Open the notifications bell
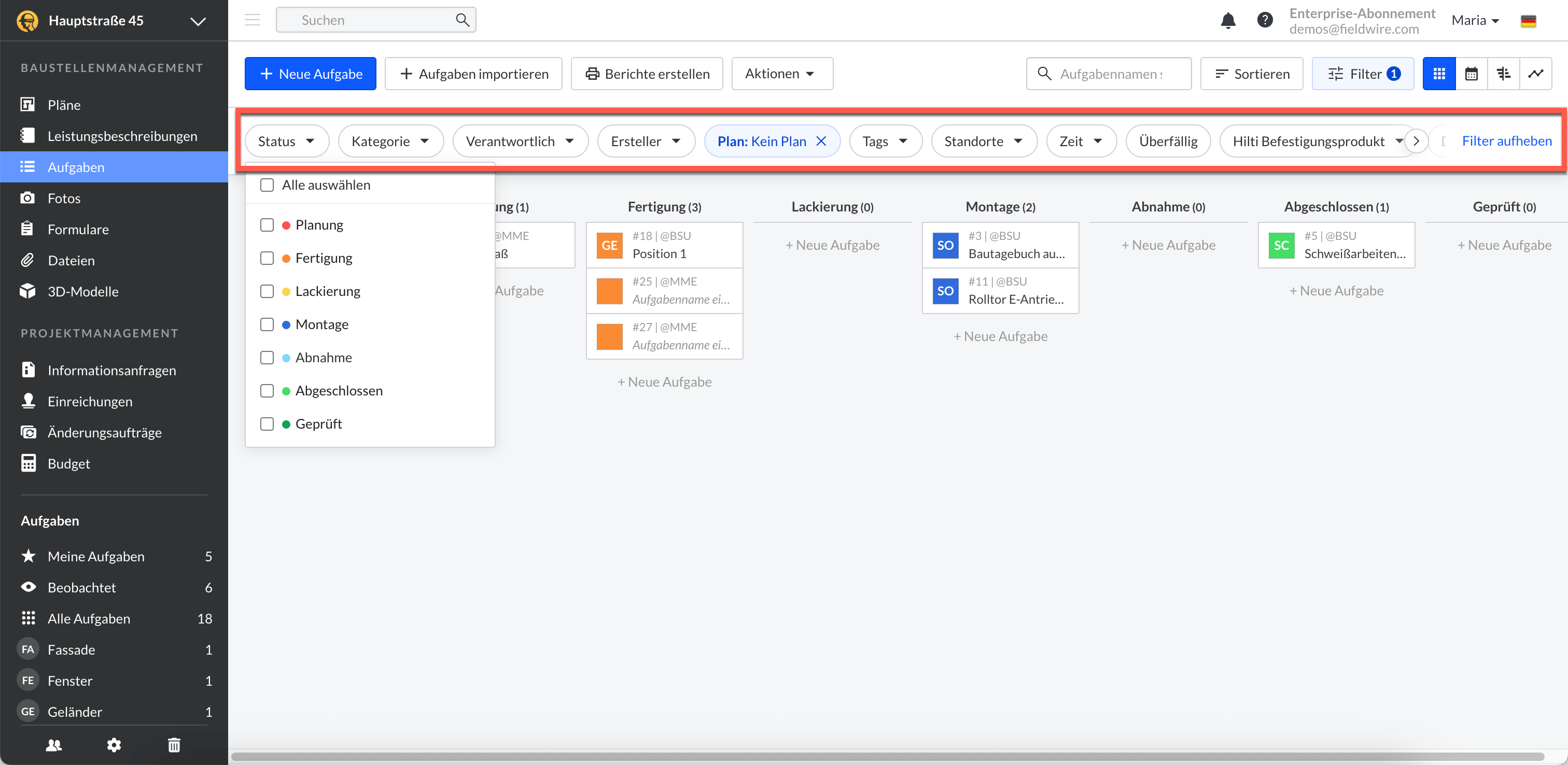Viewport: 1568px width, 765px height. (x=1228, y=21)
